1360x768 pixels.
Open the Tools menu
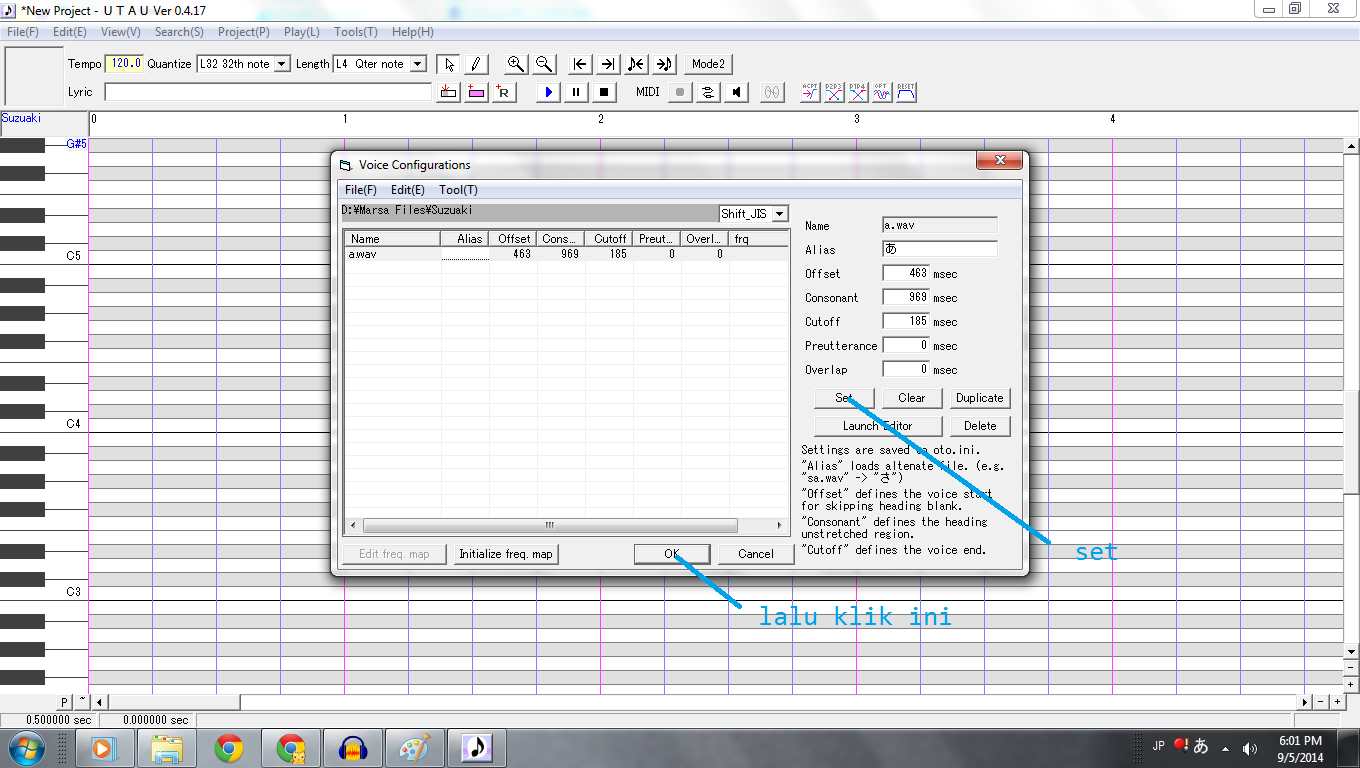[x=354, y=31]
